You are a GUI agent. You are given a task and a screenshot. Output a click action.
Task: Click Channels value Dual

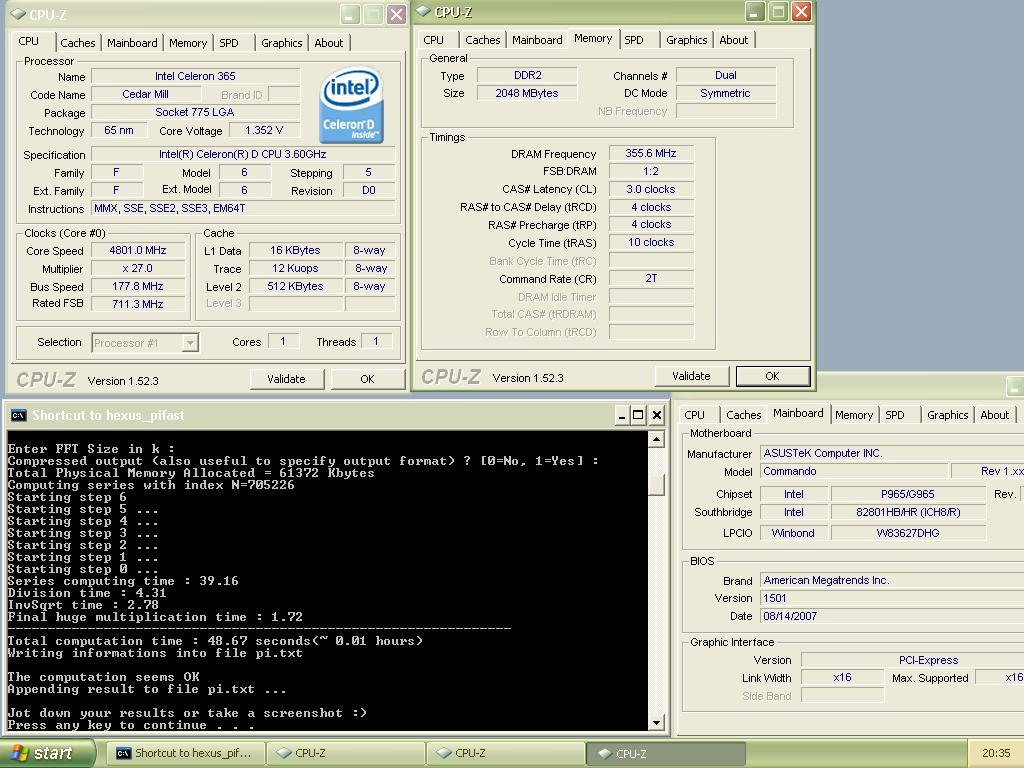point(726,75)
